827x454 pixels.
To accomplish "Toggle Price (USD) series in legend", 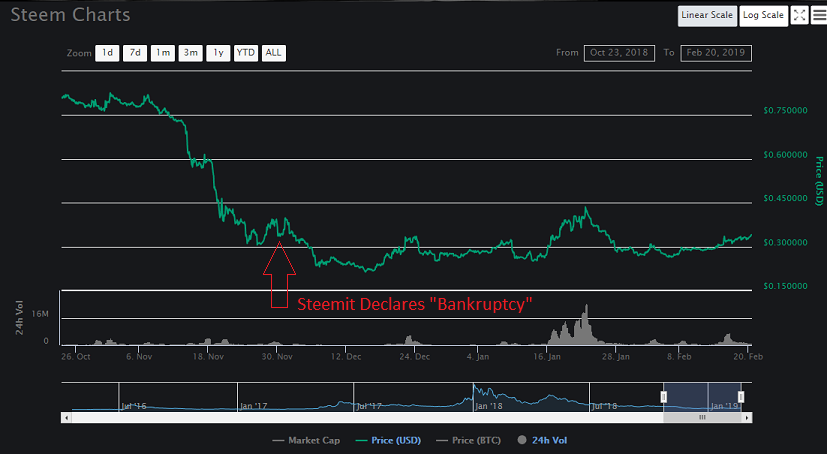I will tap(388, 440).
